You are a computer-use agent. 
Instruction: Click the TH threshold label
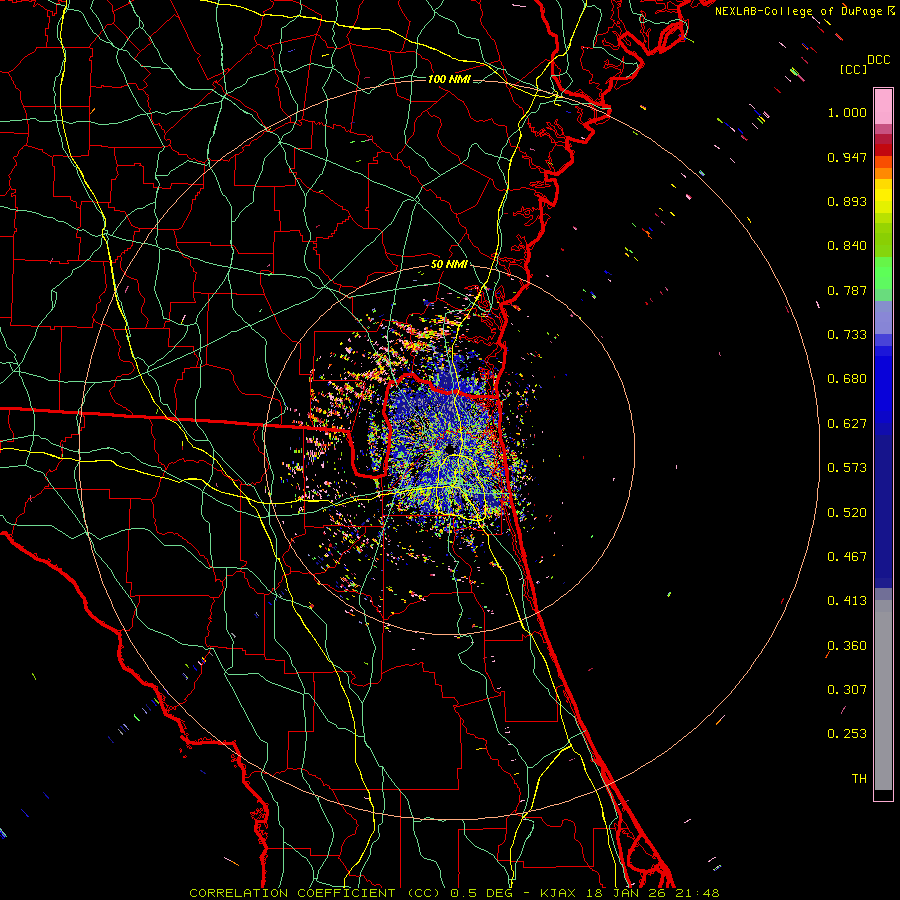tap(859, 779)
